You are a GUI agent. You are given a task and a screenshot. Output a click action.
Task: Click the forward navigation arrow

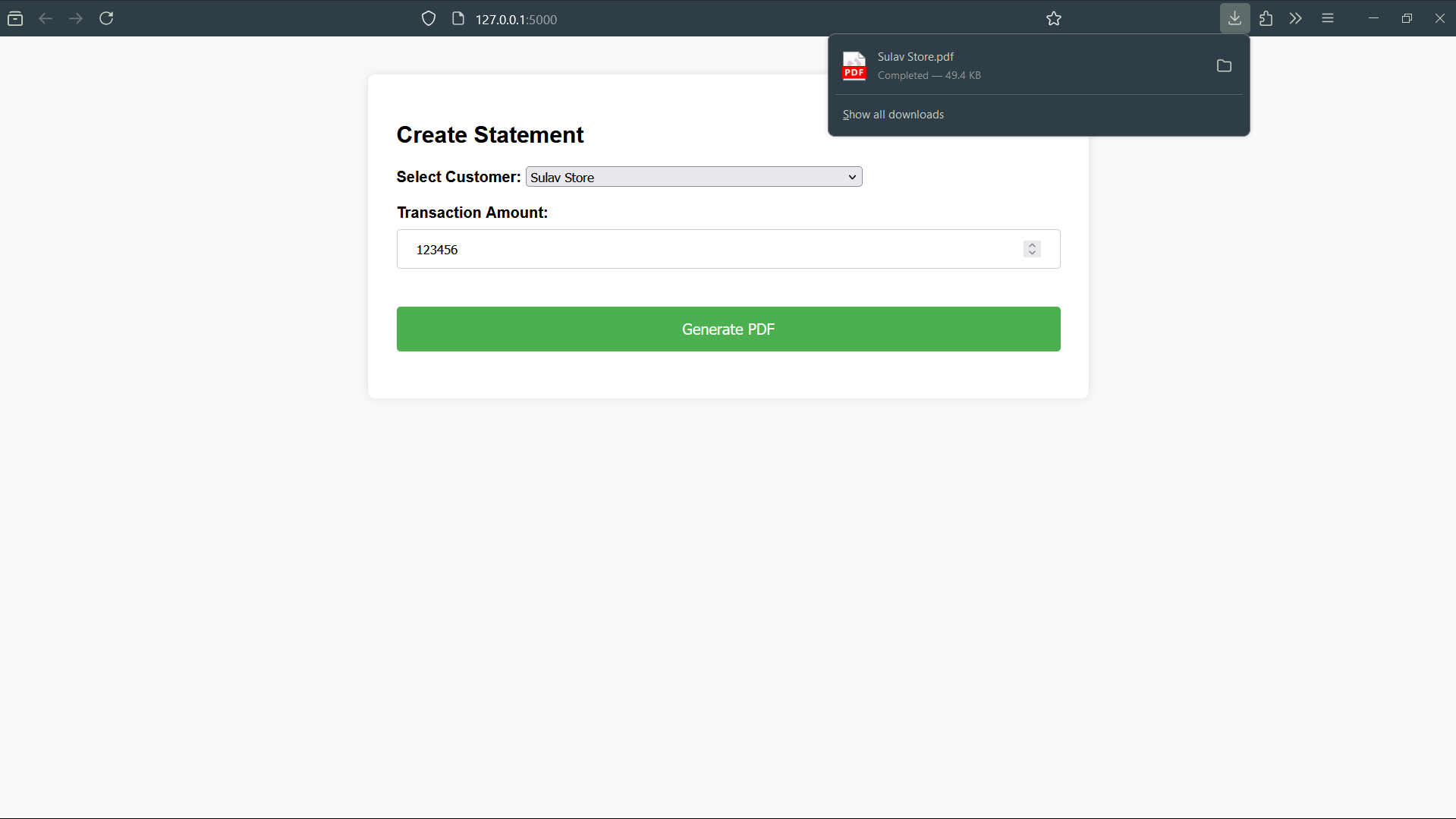point(76,18)
